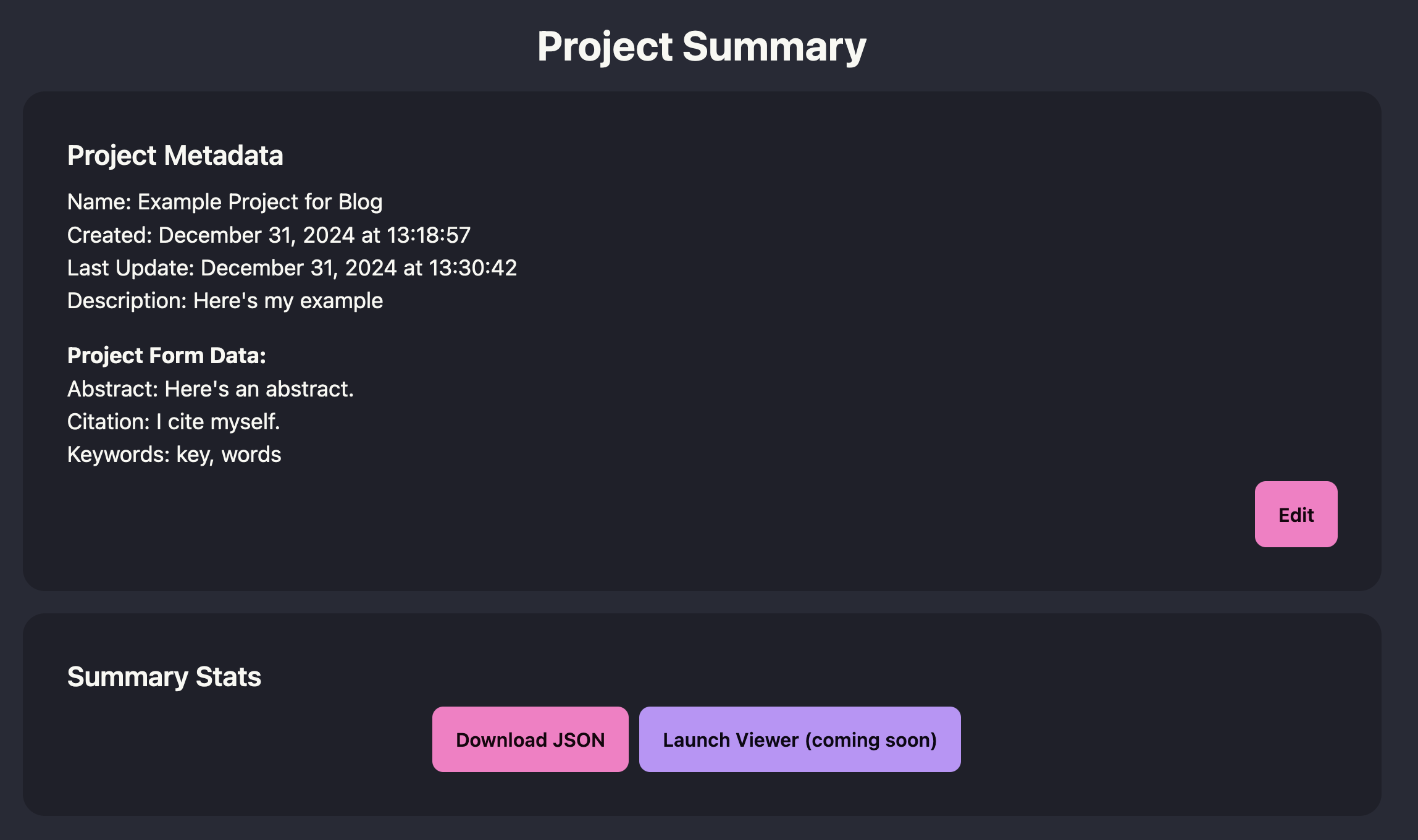Click the "Created:" field label

point(109,235)
